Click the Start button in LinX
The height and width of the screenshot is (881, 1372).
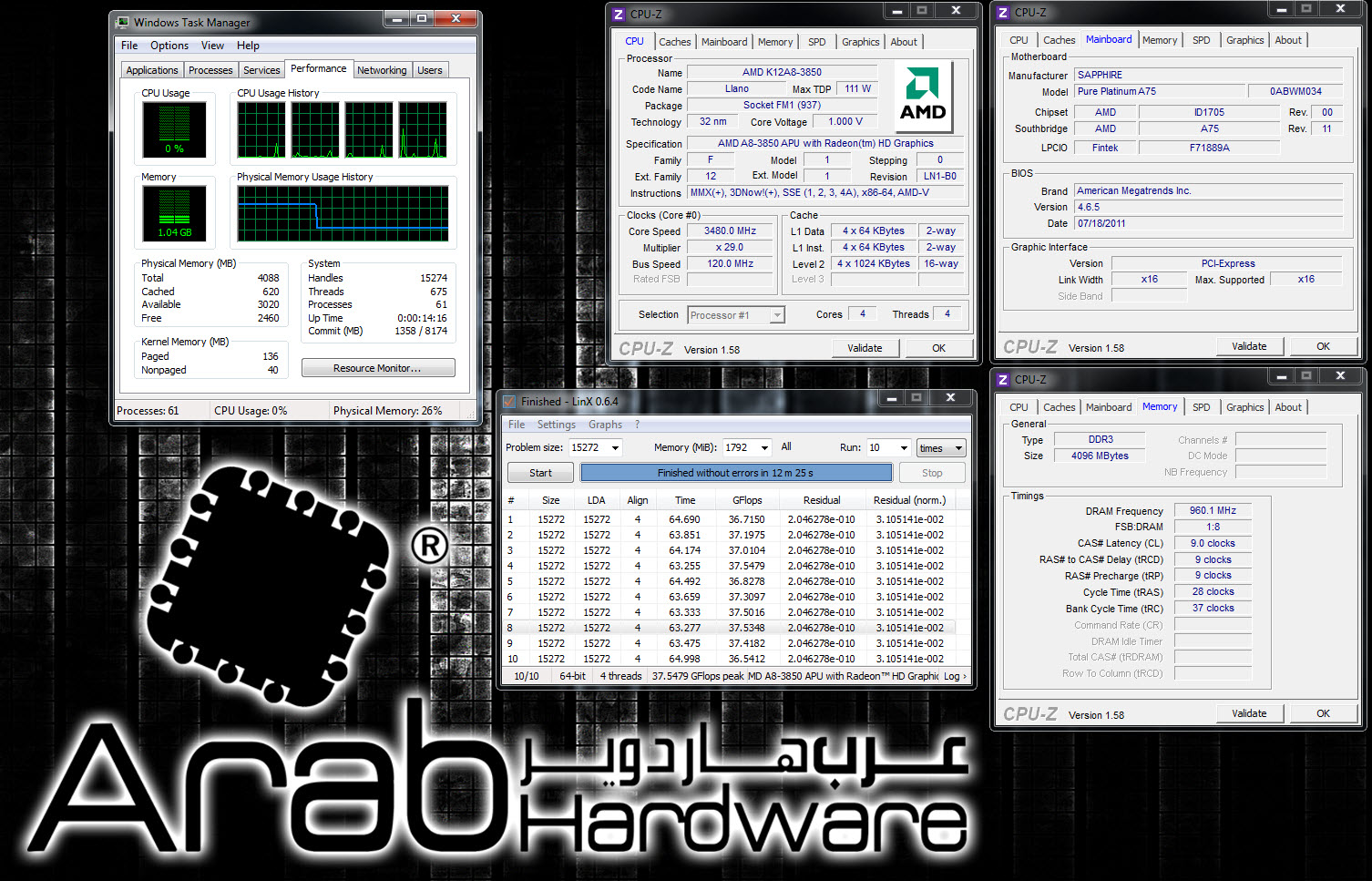coord(540,473)
